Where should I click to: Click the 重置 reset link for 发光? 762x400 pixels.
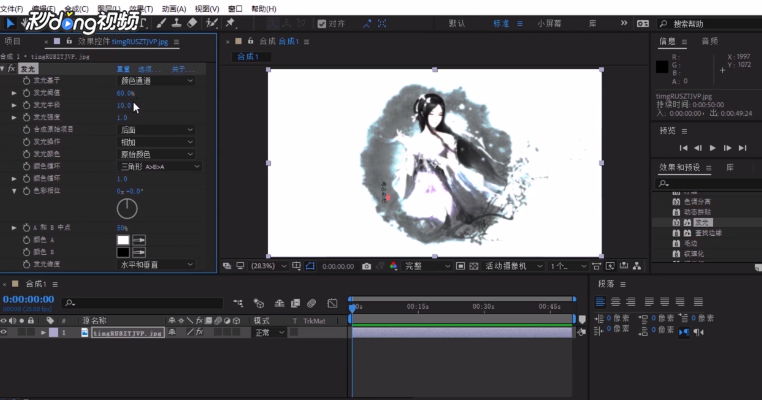(x=123, y=69)
